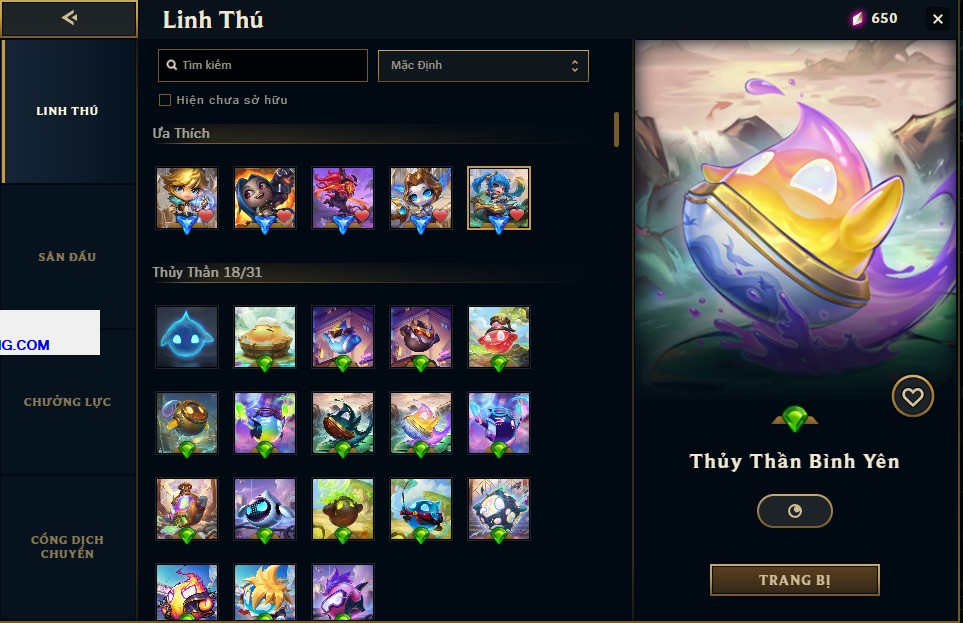Focus the Tìm kiếm search field
This screenshot has width=963, height=623.
coord(263,65)
